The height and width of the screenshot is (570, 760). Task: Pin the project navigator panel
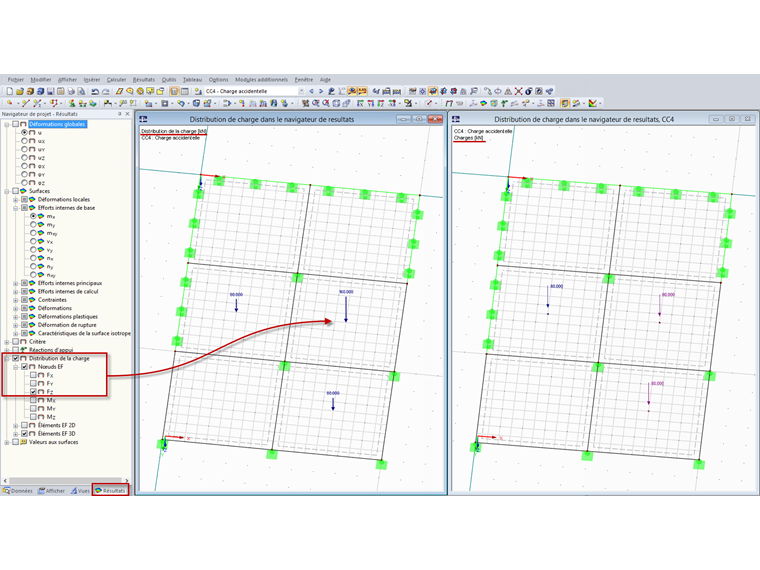pos(120,114)
